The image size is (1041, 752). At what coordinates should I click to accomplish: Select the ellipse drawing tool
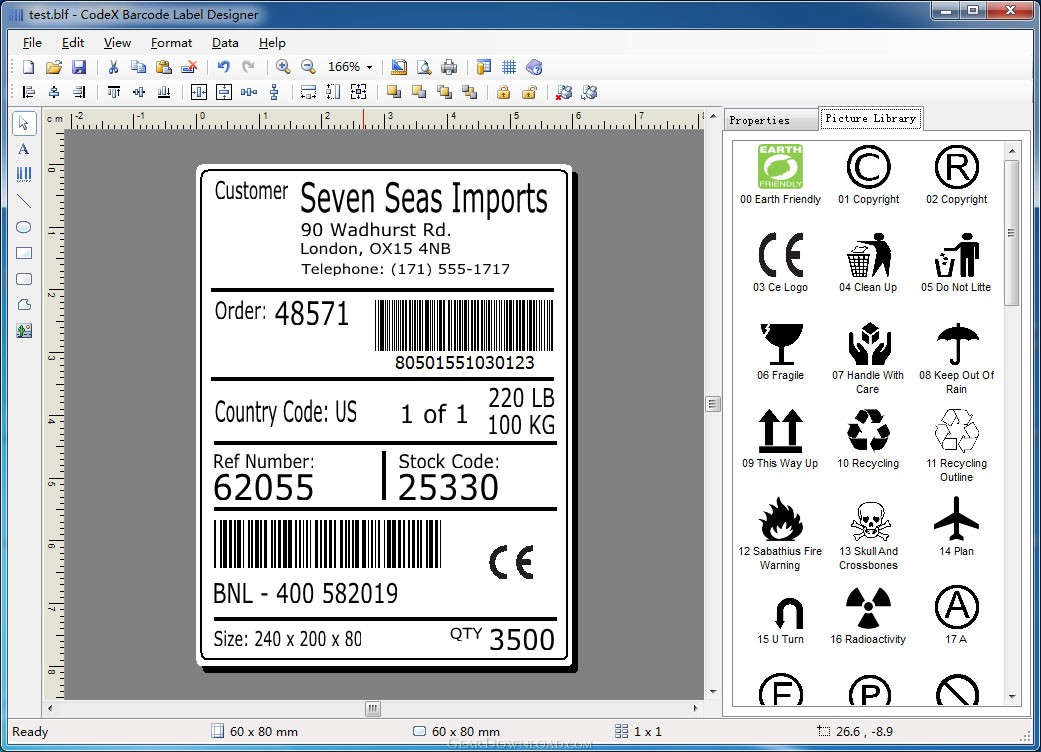click(24, 227)
